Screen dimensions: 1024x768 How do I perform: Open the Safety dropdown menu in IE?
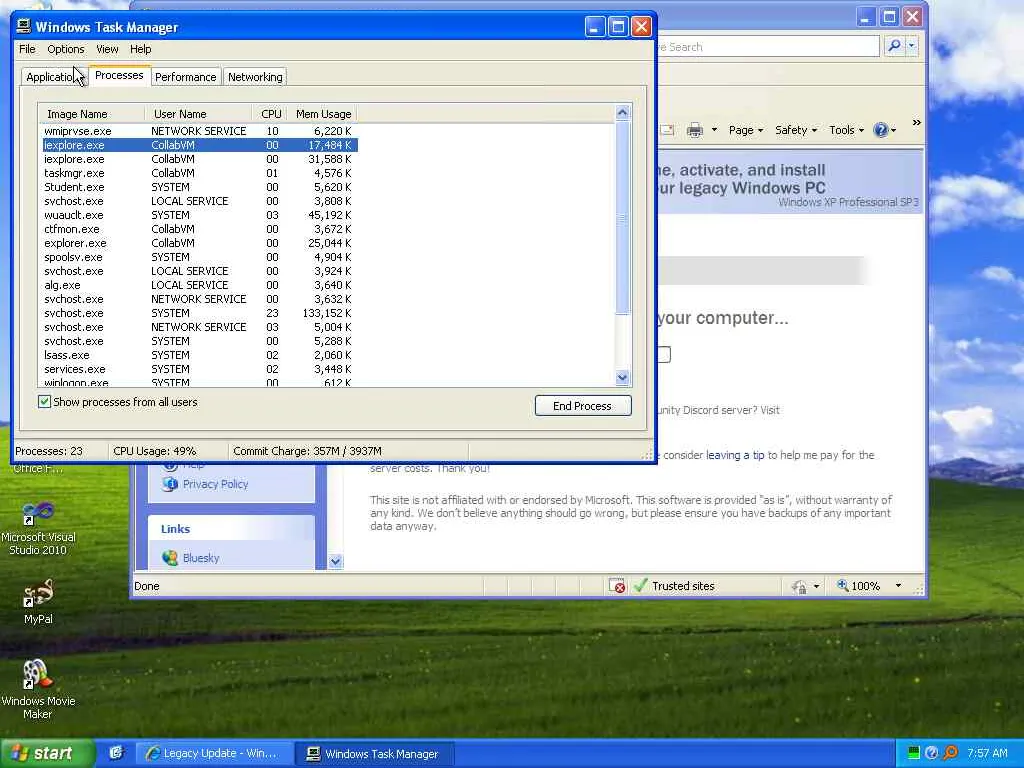[796, 130]
